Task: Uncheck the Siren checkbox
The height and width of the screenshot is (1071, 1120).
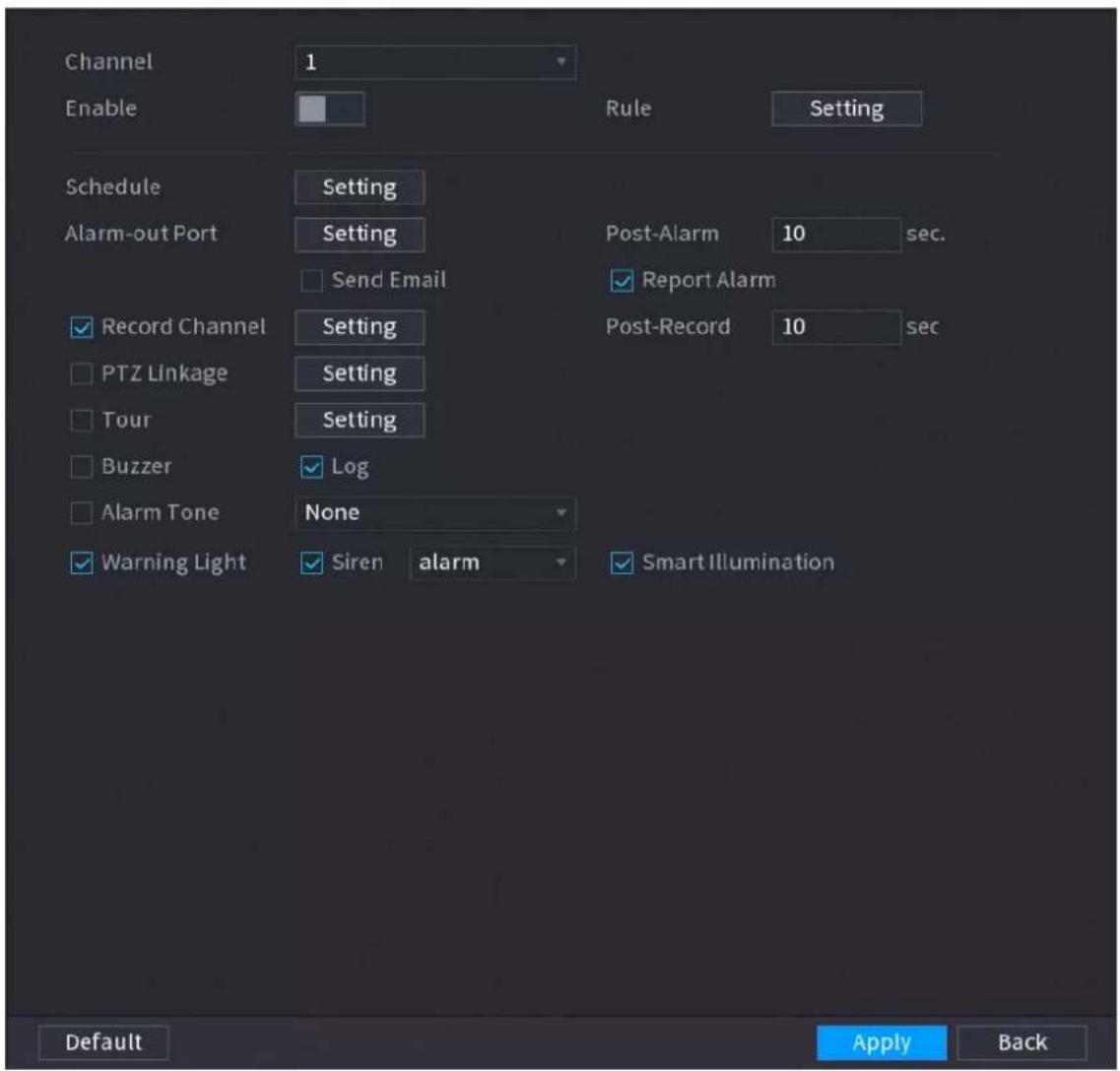Action: click(311, 563)
